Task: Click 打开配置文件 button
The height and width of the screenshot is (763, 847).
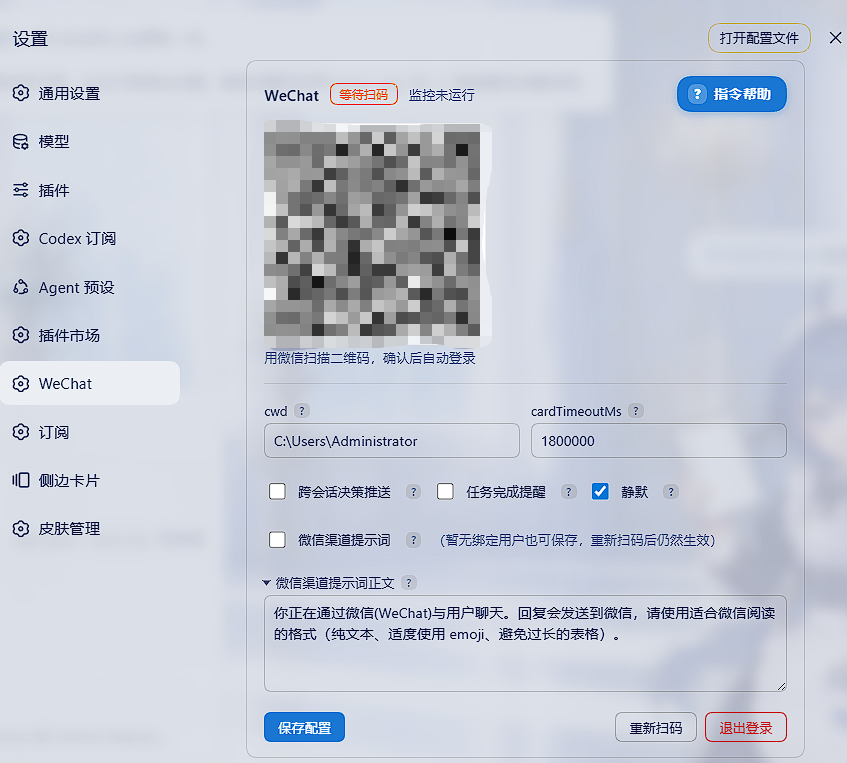Action: [759, 38]
